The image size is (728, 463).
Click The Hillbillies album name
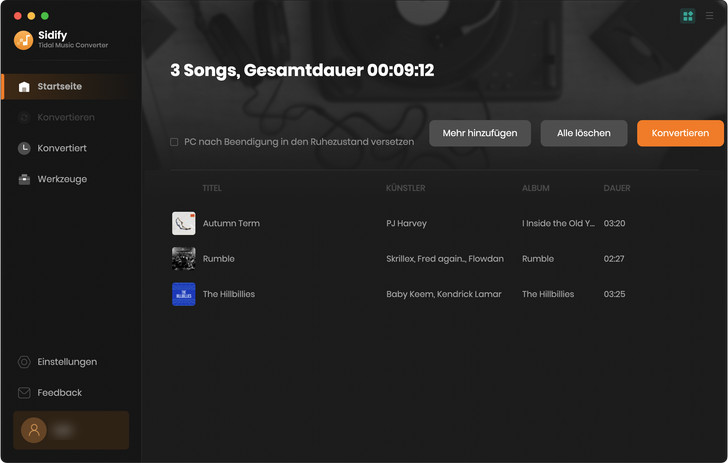(x=548, y=294)
